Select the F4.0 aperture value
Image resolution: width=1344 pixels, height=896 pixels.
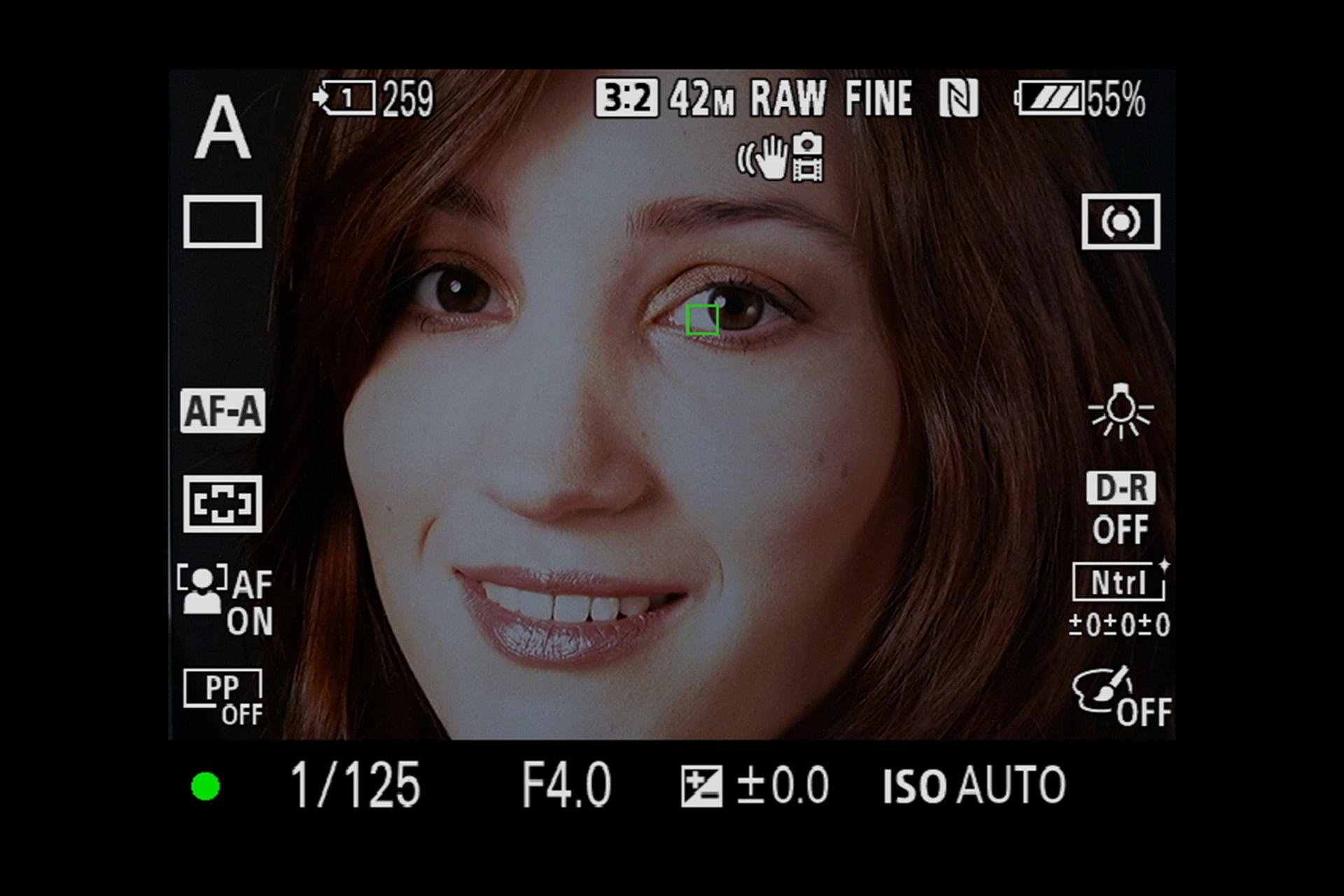[566, 785]
